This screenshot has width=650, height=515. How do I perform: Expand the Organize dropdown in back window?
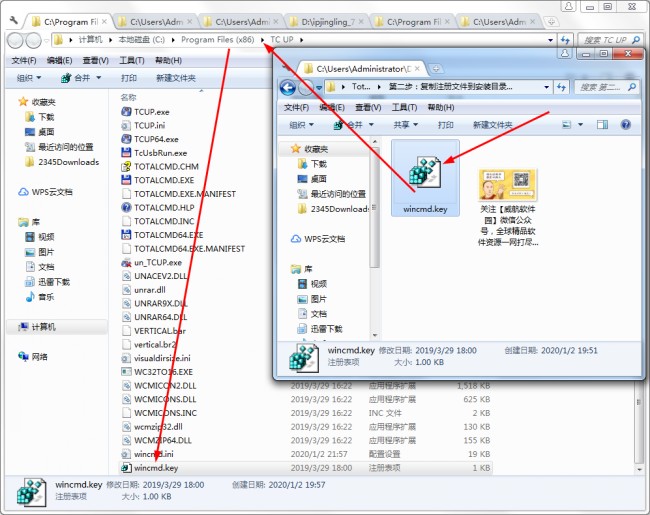(29, 78)
